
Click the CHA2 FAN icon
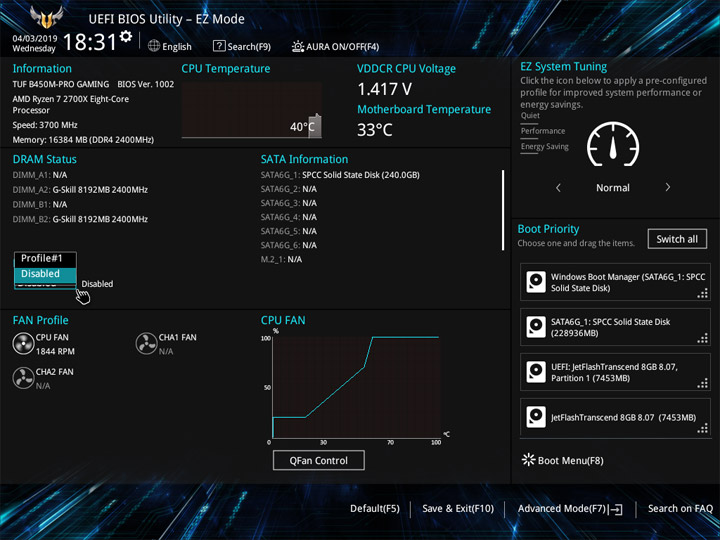tap(23, 378)
